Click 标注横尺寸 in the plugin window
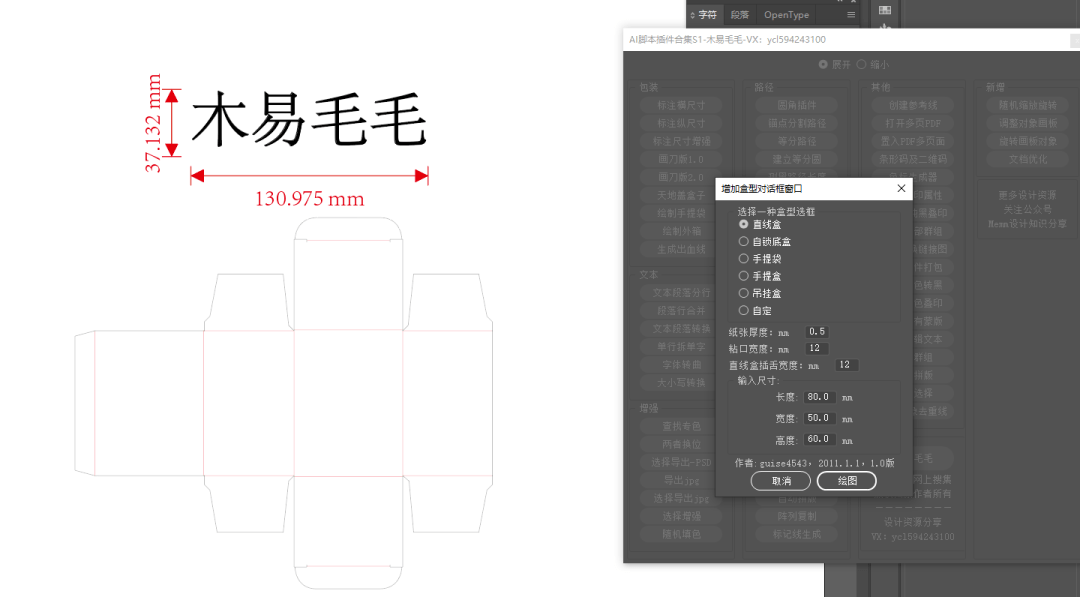1080x597 pixels. 681,105
